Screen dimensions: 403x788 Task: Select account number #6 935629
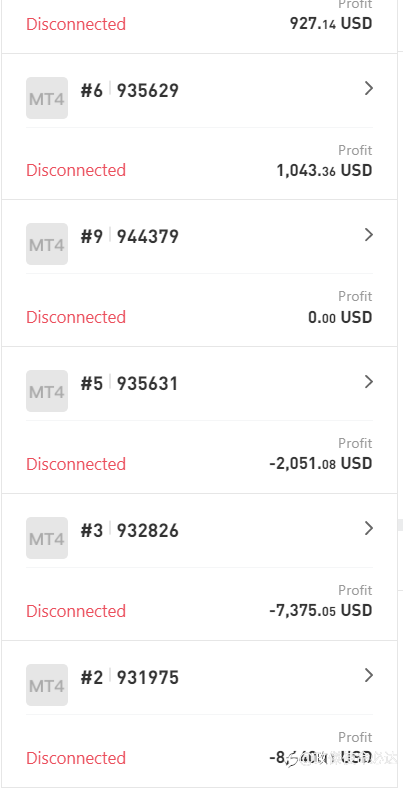click(x=130, y=90)
